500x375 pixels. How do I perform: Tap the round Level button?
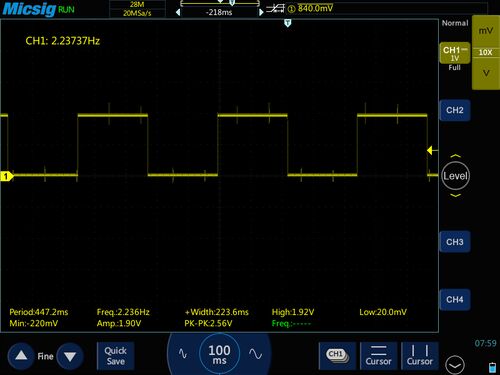[x=455, y=176]
